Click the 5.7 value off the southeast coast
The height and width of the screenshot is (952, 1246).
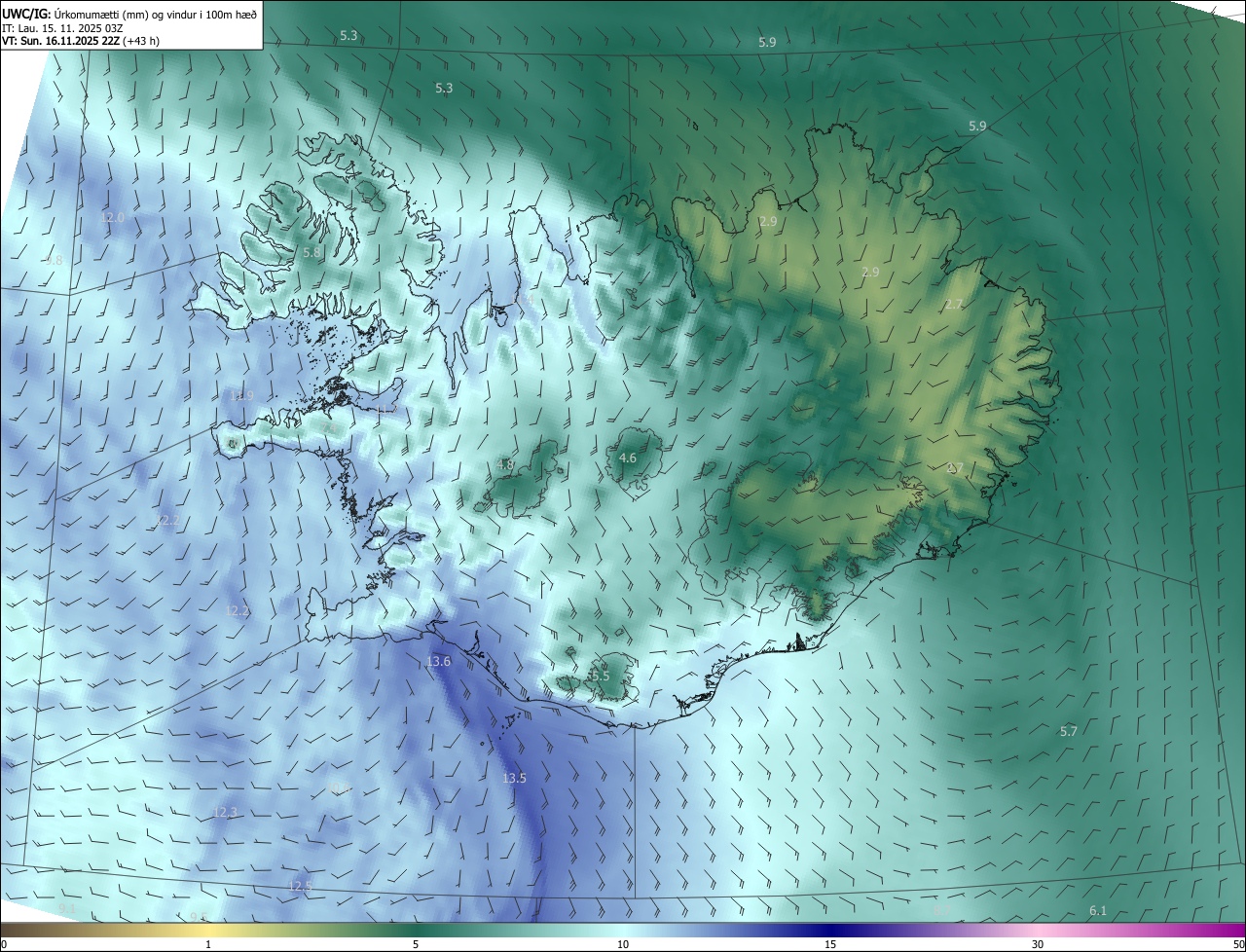point(1069,731)
